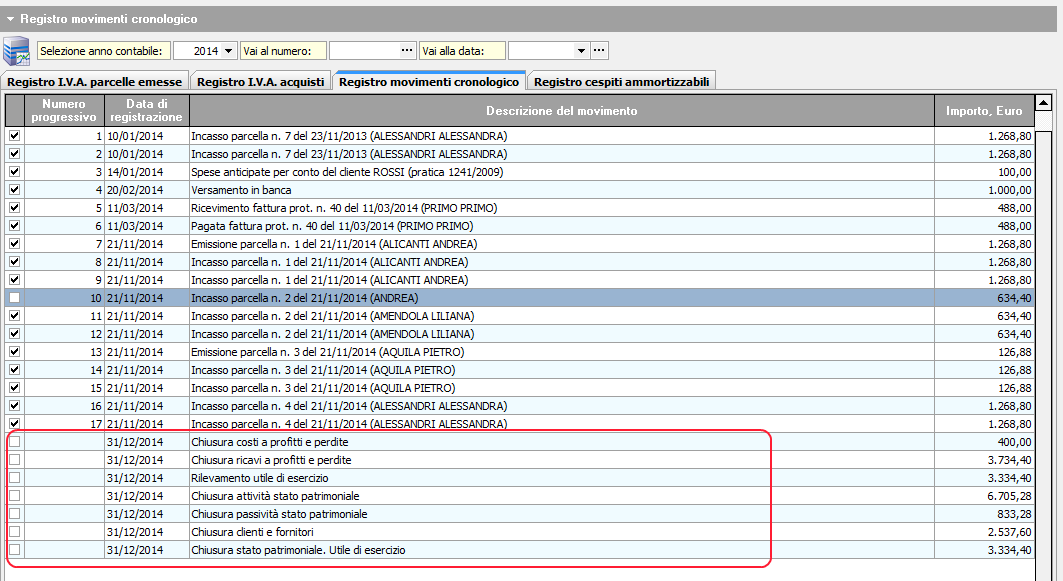Viewport: 1063px width, 581px height.
Task: Check the checkbox for row number 10
Action: pyautogui.click(x=14, y=298)
